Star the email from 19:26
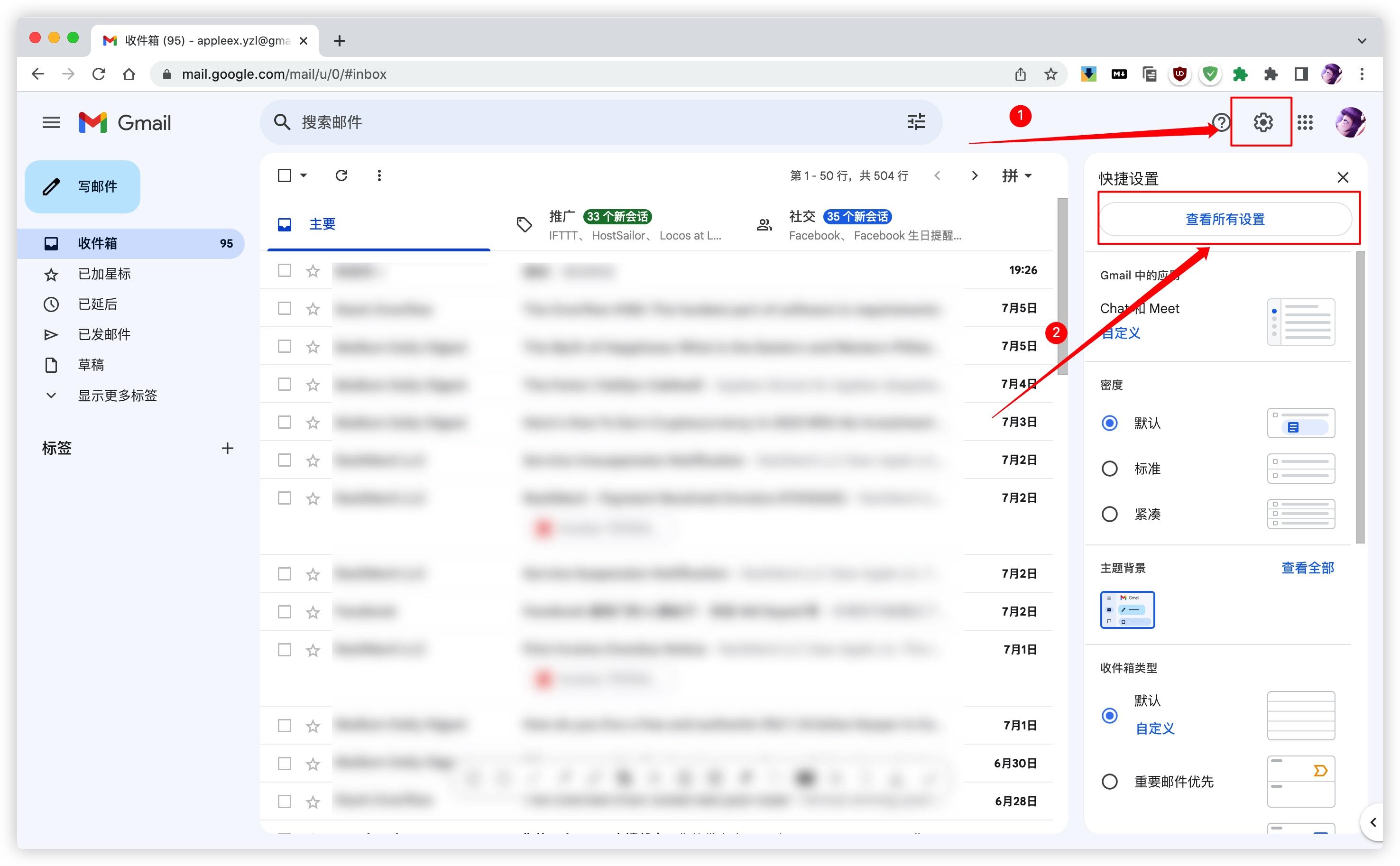This screenshot has width=1400, height=866. pyautogui.click(x=313, y=270)
